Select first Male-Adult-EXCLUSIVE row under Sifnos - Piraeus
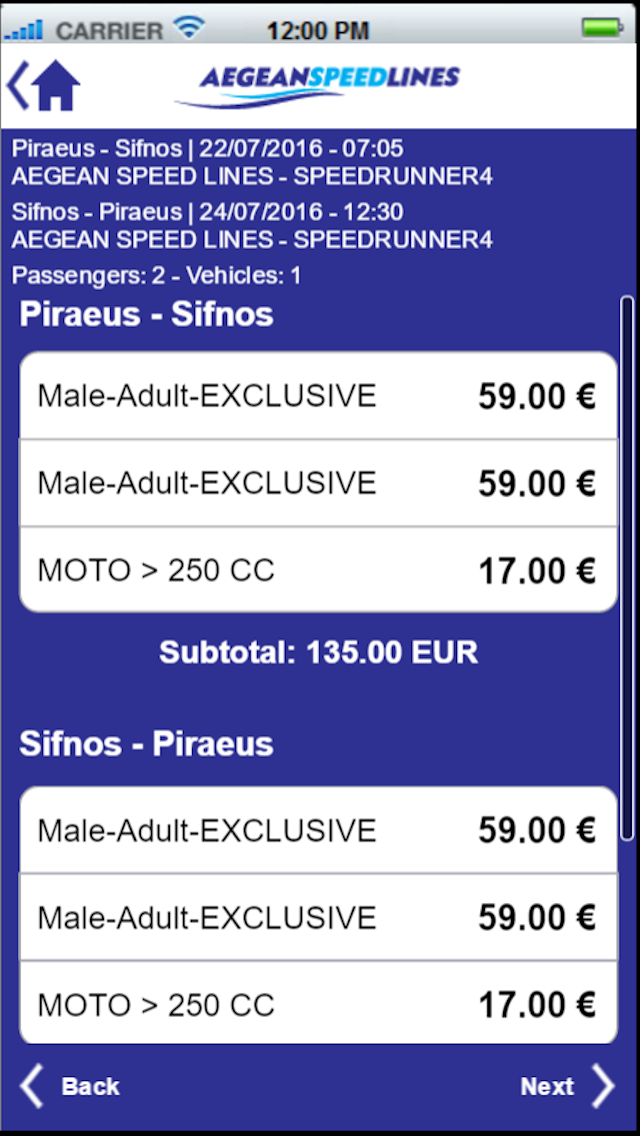The width and height of the screenshot is (640, 1136). (x=318, y=830)
